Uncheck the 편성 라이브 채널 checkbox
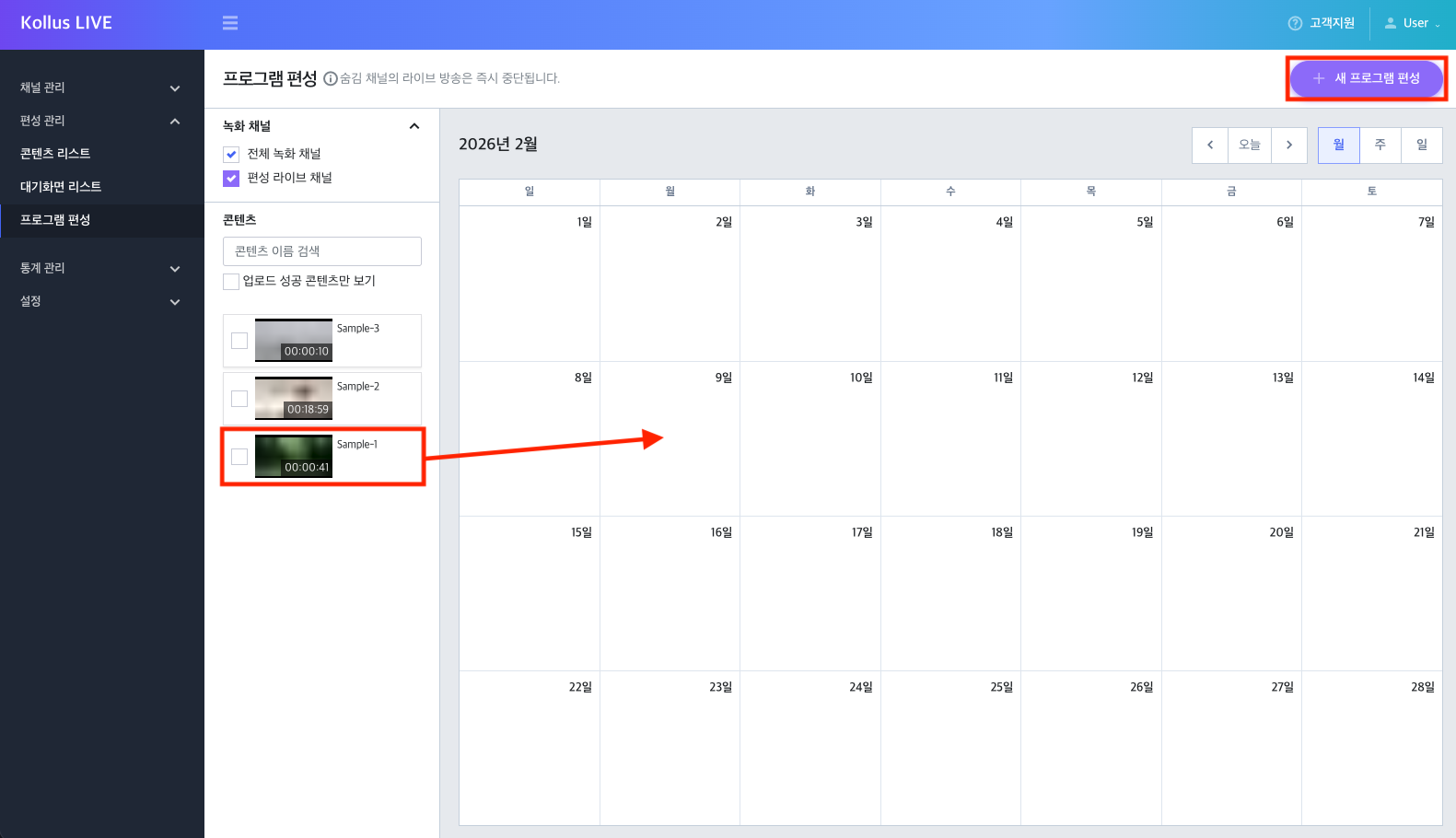The width and height of the screenshot is (1456, 838). click(x=231, y=179)
